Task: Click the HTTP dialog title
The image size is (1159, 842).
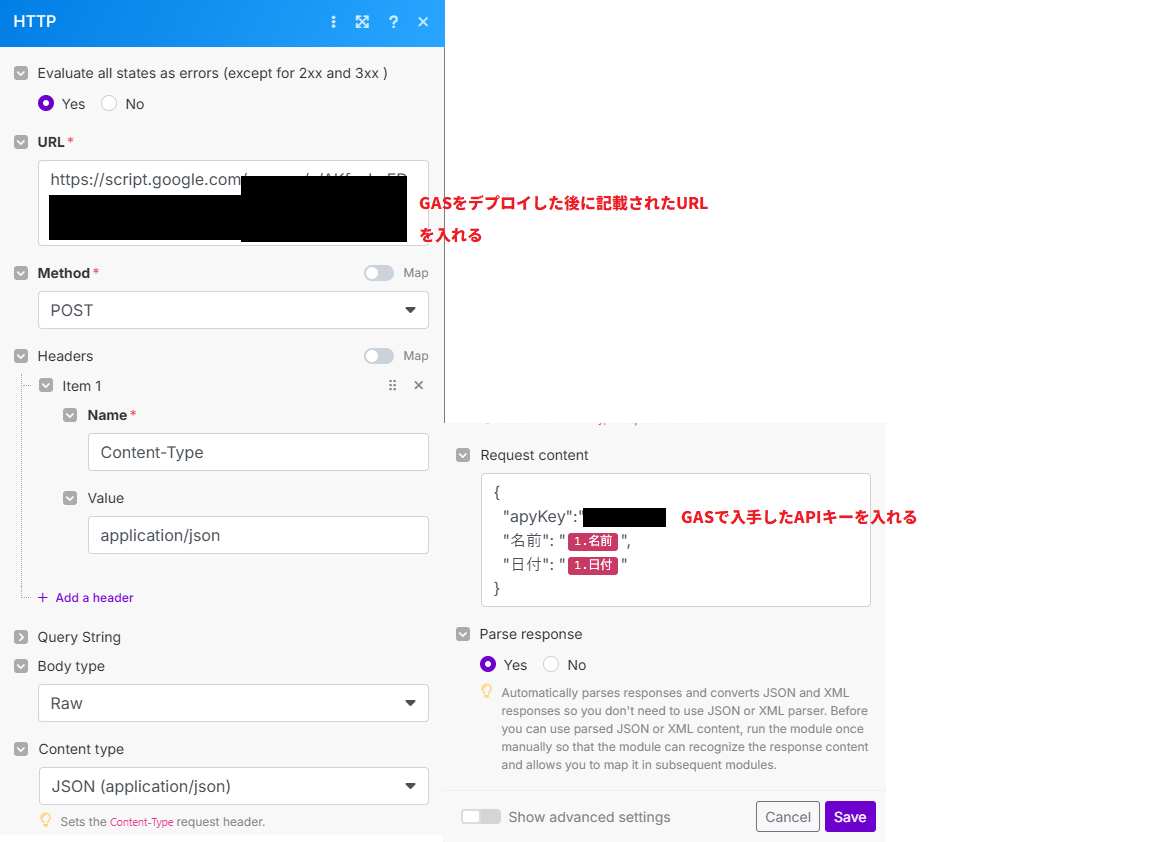Action: [35, 21]
